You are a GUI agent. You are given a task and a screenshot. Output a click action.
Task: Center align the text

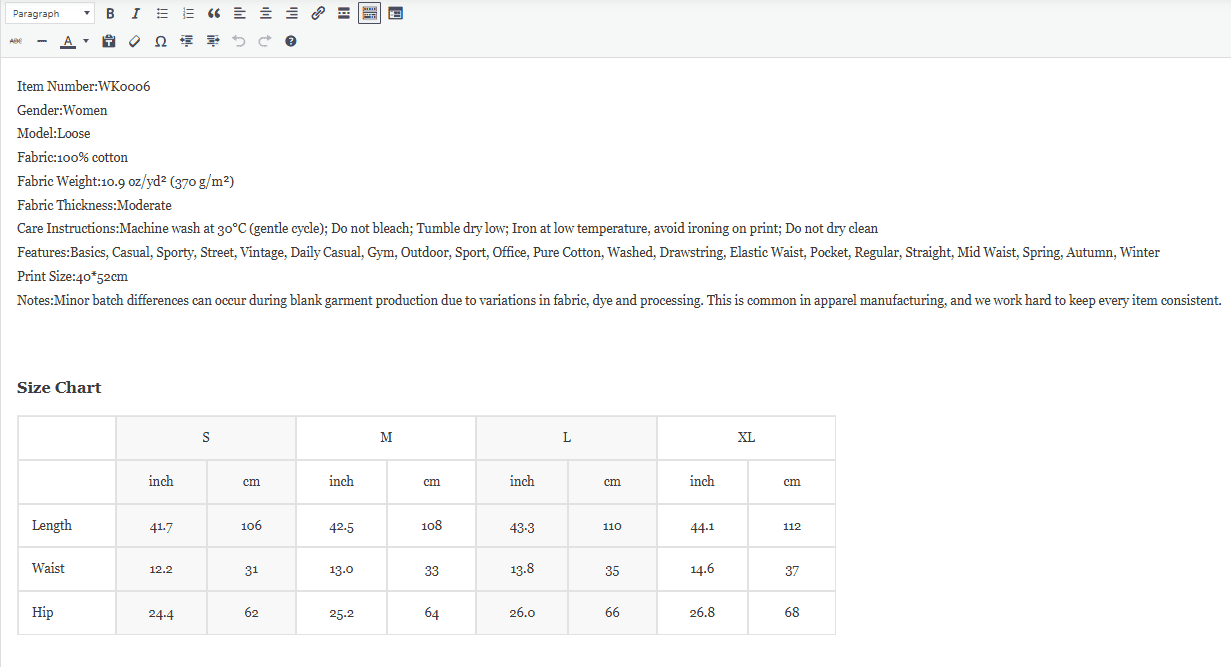[x=266, y=14]
